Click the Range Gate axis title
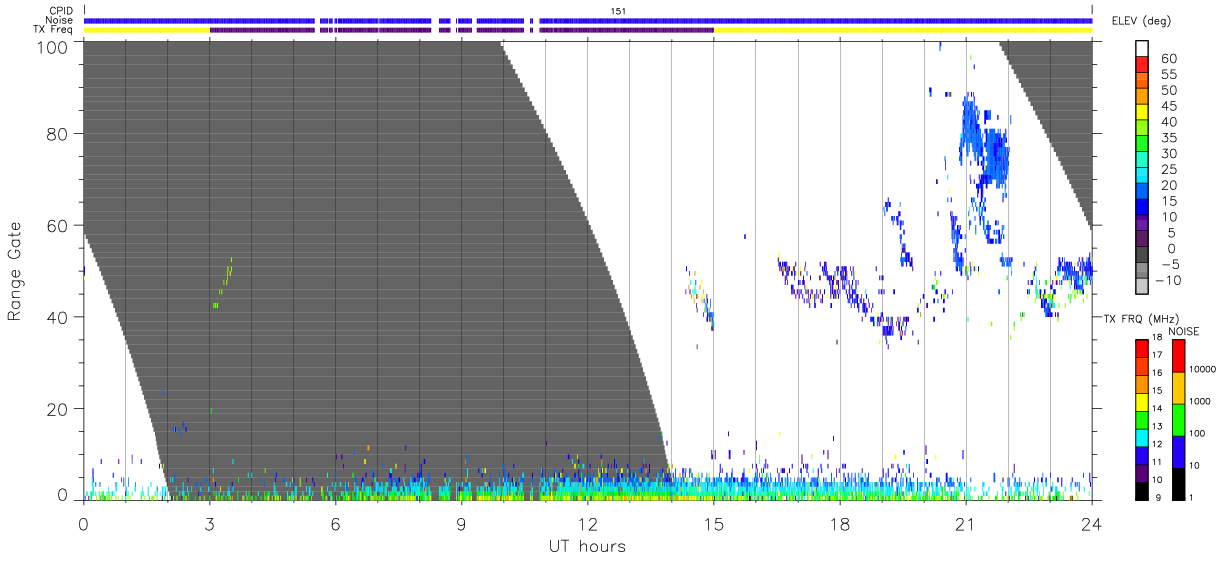 (15, 270)
